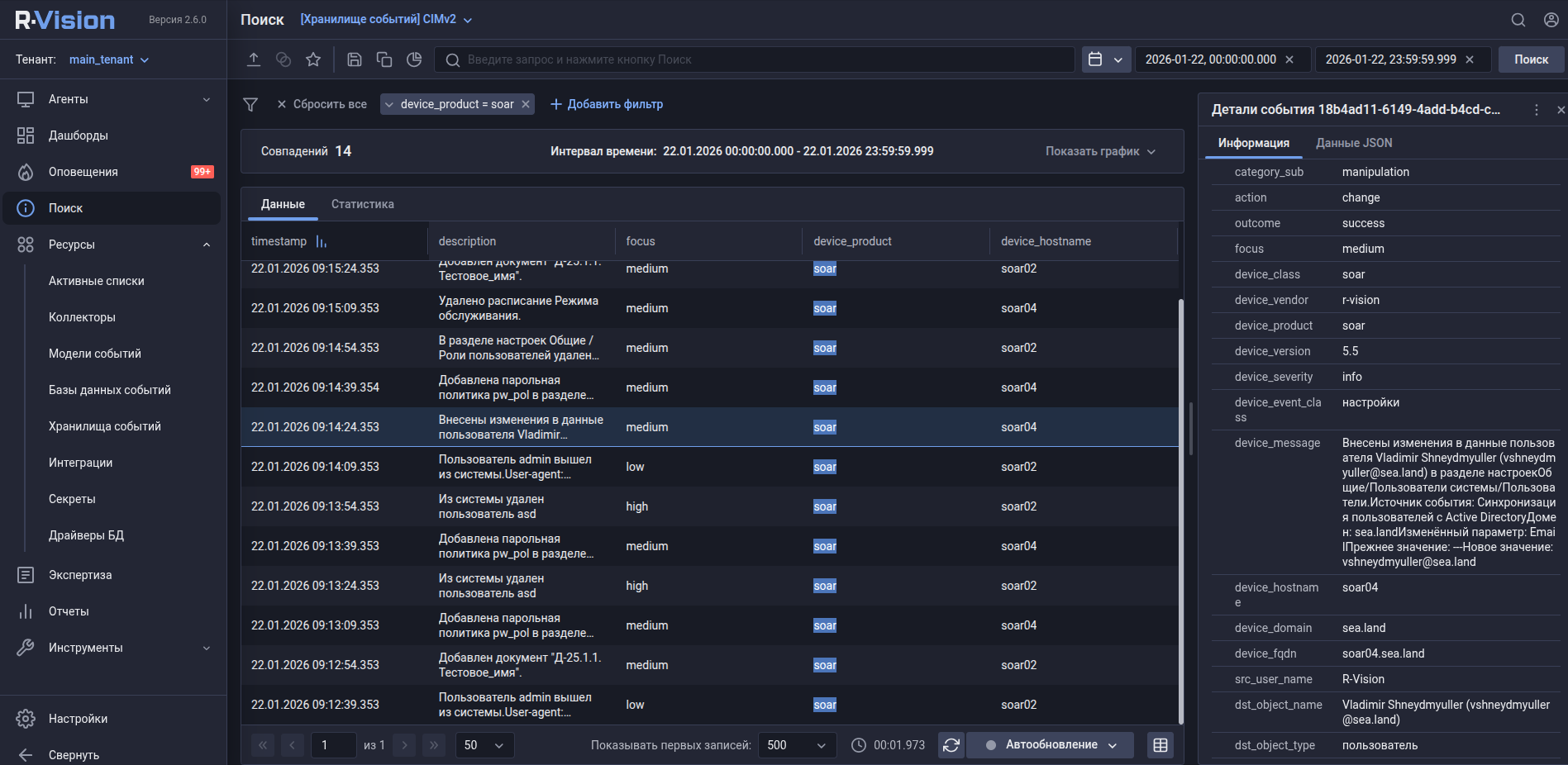Open the Данные JSON tab
Image resolution: width=1568 pixels, height=765 pixels.
tap(1353, 143)
